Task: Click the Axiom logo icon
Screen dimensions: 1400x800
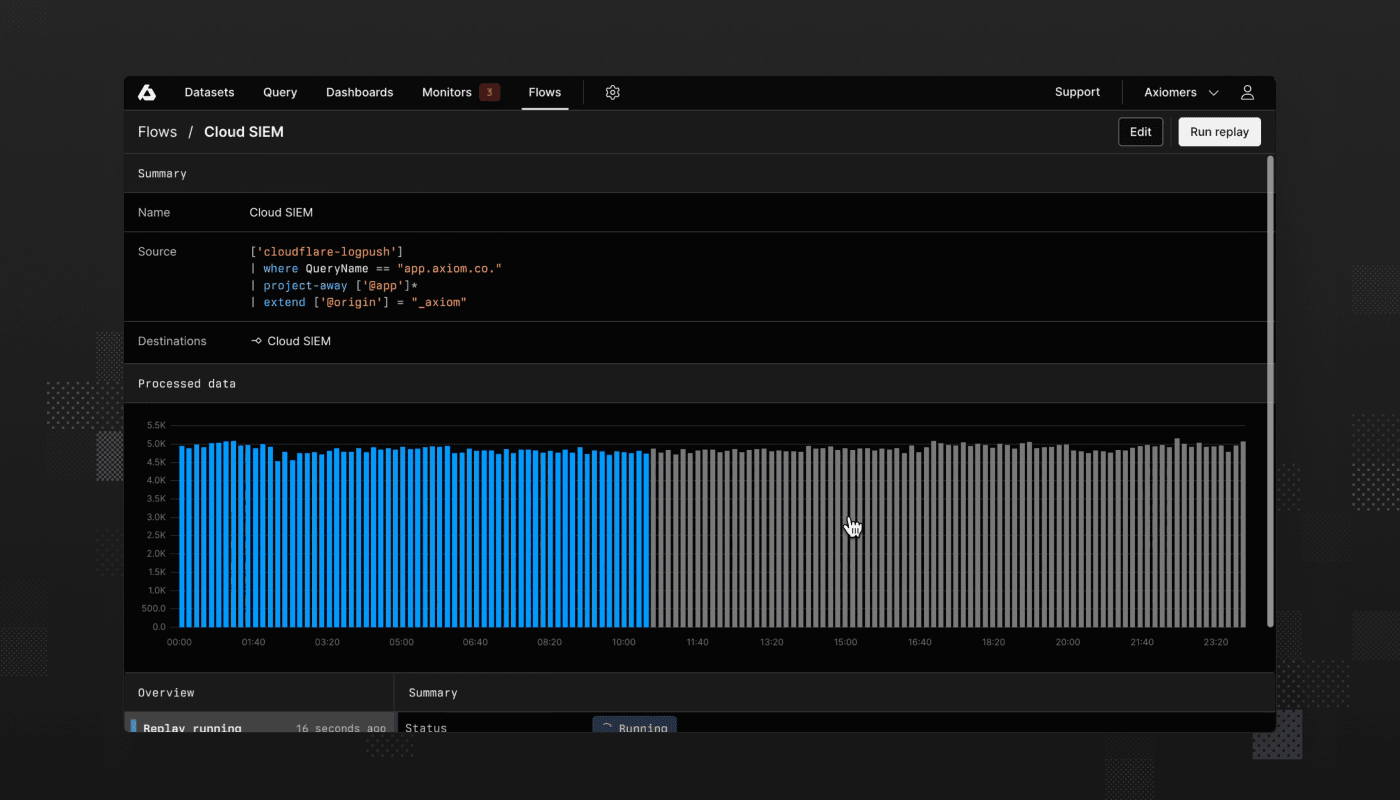Action: tap(147, 92)
